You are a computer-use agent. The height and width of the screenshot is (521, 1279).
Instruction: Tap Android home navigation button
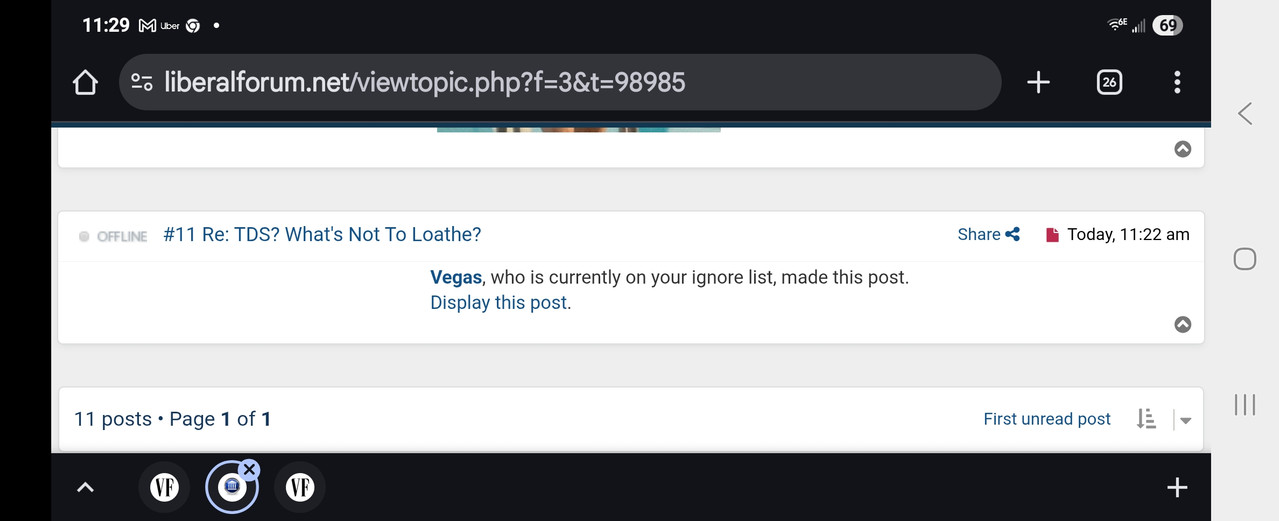[x=1245, y=259]
